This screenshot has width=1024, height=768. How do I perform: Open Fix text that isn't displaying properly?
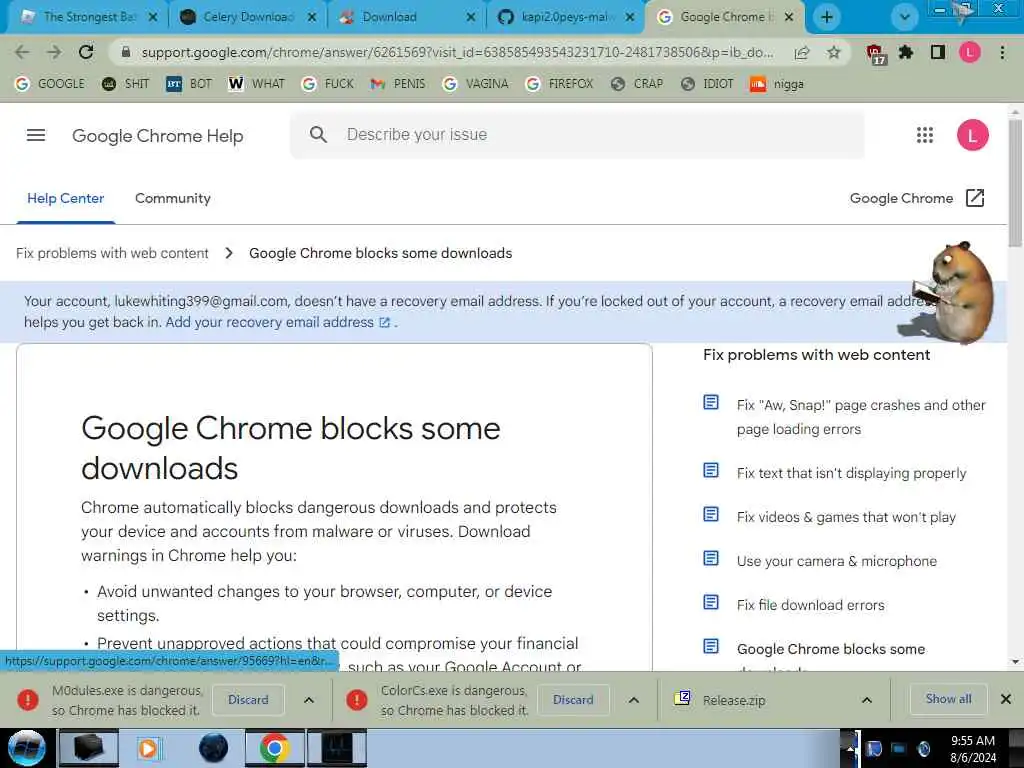852,473
